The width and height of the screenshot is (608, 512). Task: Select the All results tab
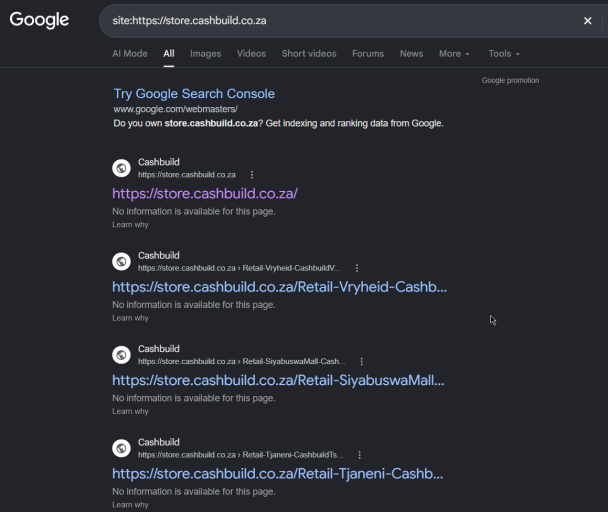(x=169, y=54)
